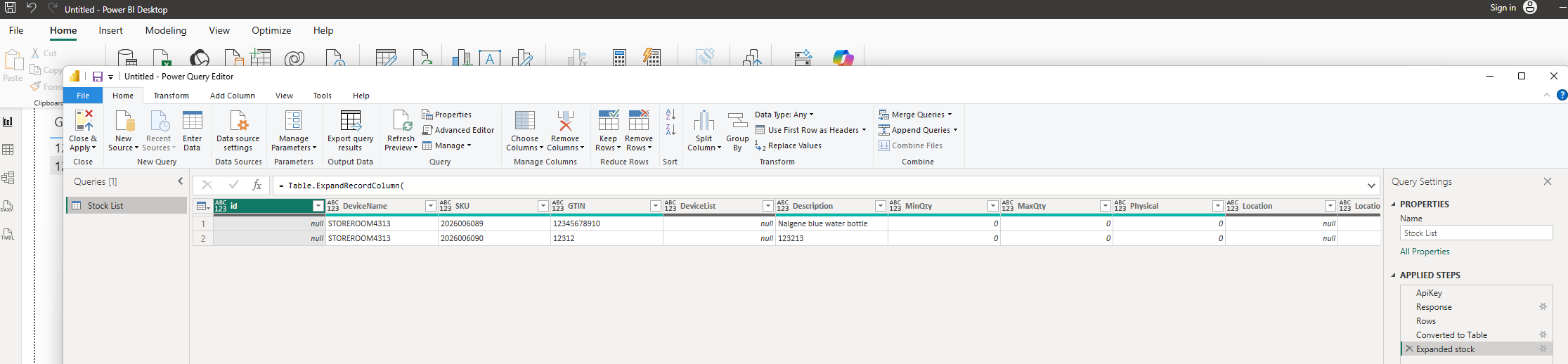Open Modeling tab in Power BI Desktop
Image resolution: width=1568 pixels, height=364 pixels.
pyautogui.click(x=166, y=30)
